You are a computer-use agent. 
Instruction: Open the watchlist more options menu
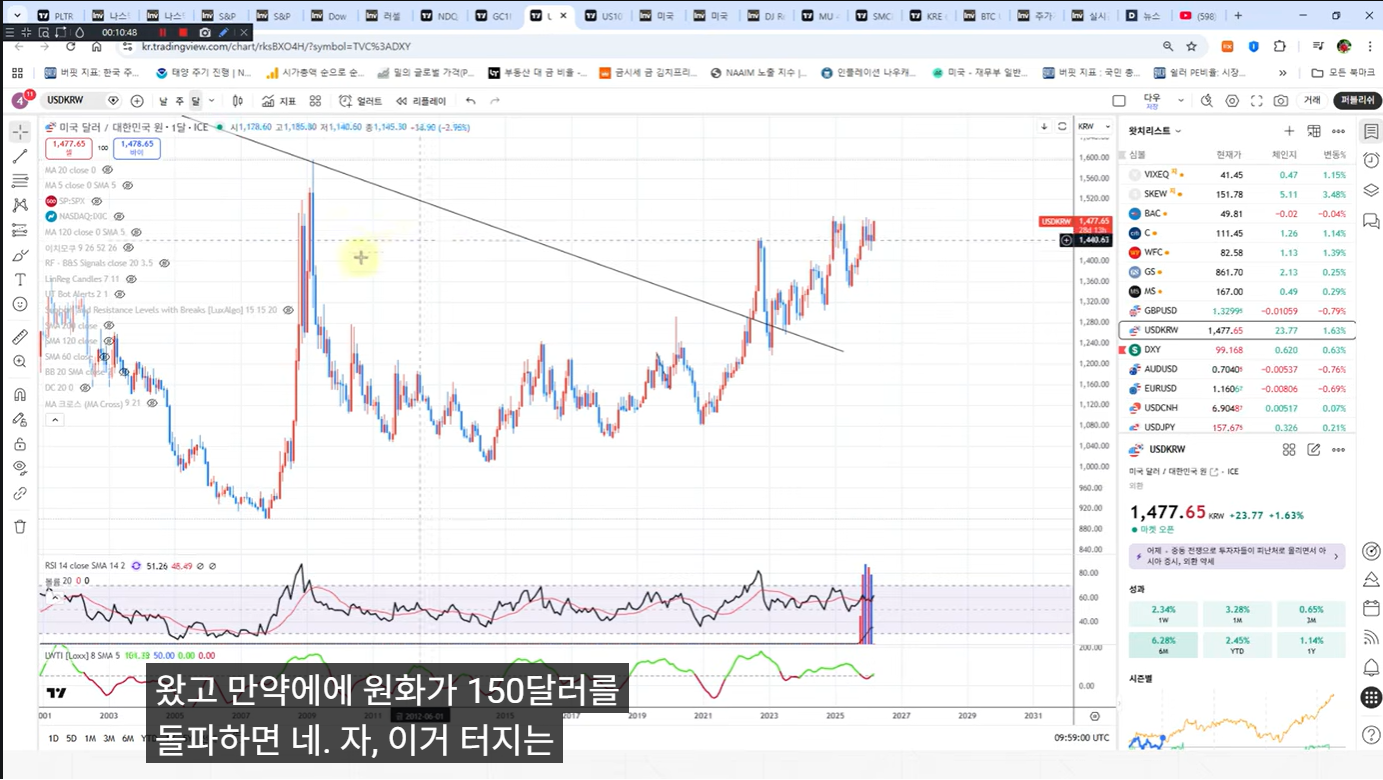click(x=1339, y=131)
